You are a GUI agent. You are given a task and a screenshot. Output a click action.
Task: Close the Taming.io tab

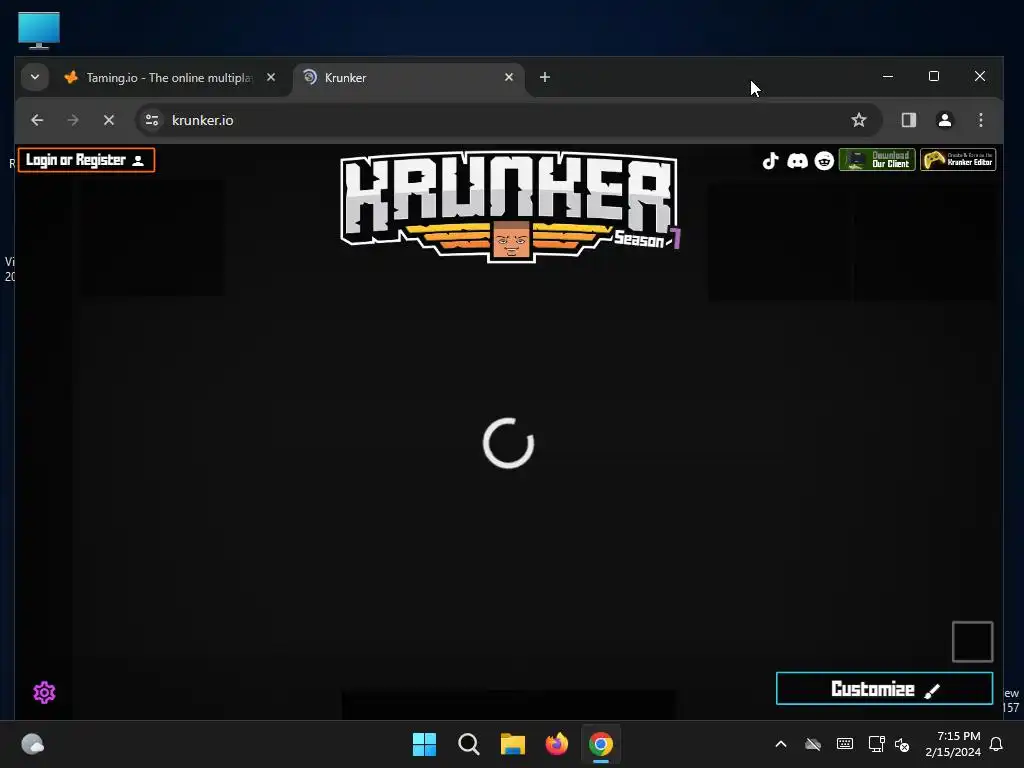tap(271, 77)
